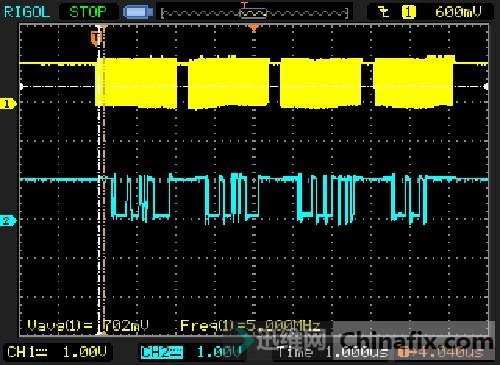This screenshot has height=365, width=500.
Task: Click the RIGOL logo
Action: pyautogui.click(x=27, y=12)
